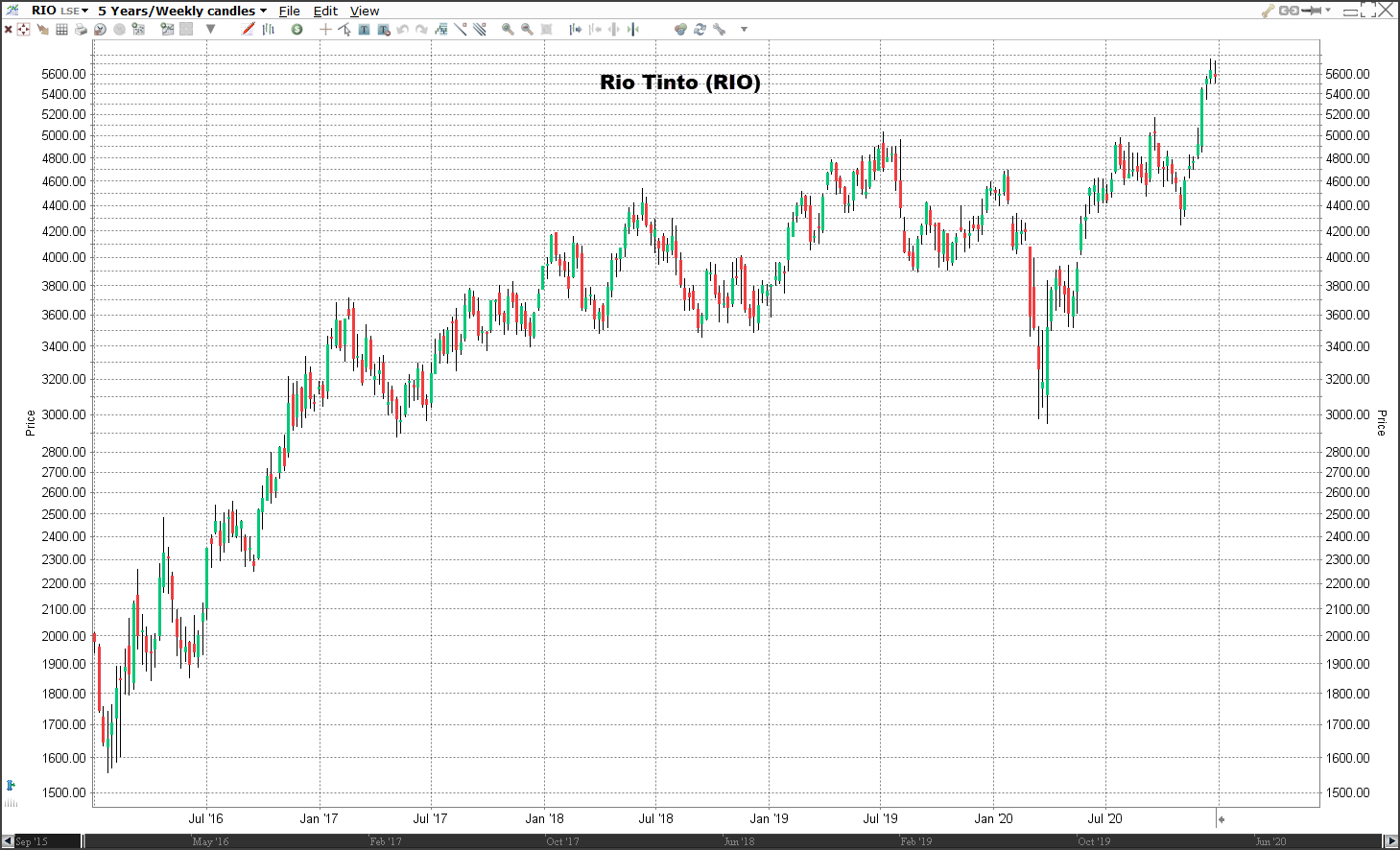Click the expand bar spacing icon
The width and height of the screenshot is (1400, 850).
[x=613, y=30]
